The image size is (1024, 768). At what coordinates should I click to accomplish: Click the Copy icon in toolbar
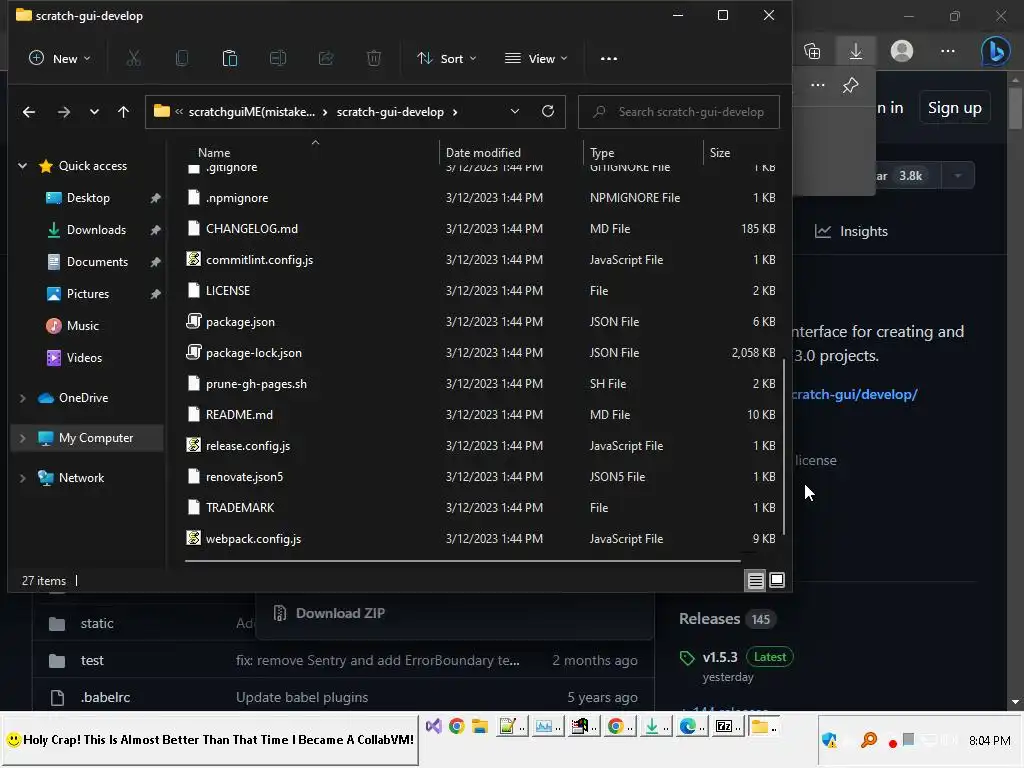click(182, 59)
